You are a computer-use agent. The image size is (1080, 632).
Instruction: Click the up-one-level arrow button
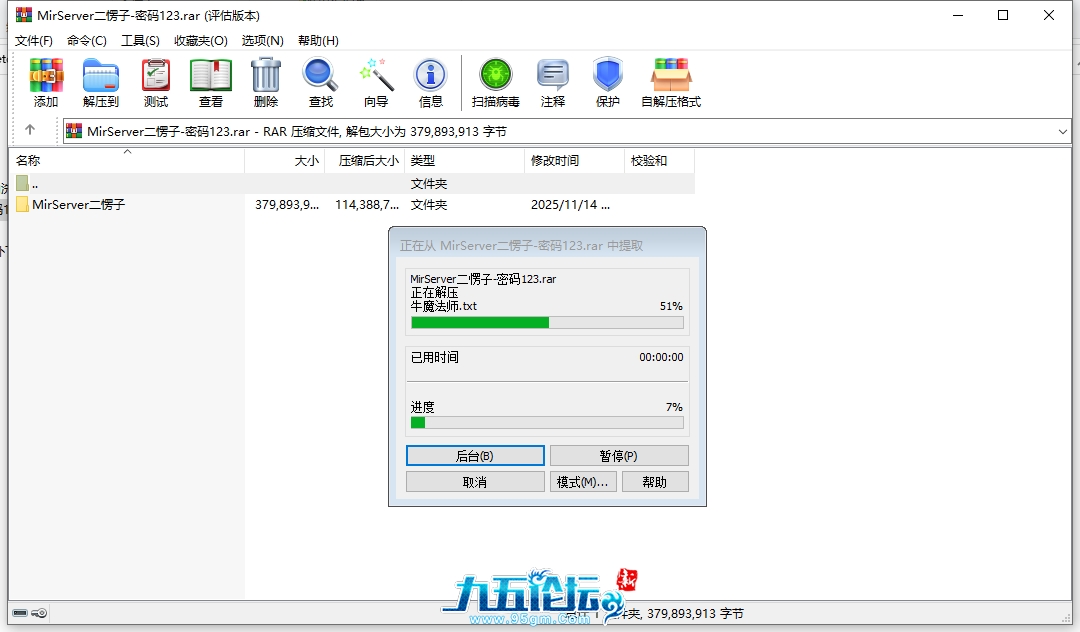pyautogui.click(x=30, y=130)
